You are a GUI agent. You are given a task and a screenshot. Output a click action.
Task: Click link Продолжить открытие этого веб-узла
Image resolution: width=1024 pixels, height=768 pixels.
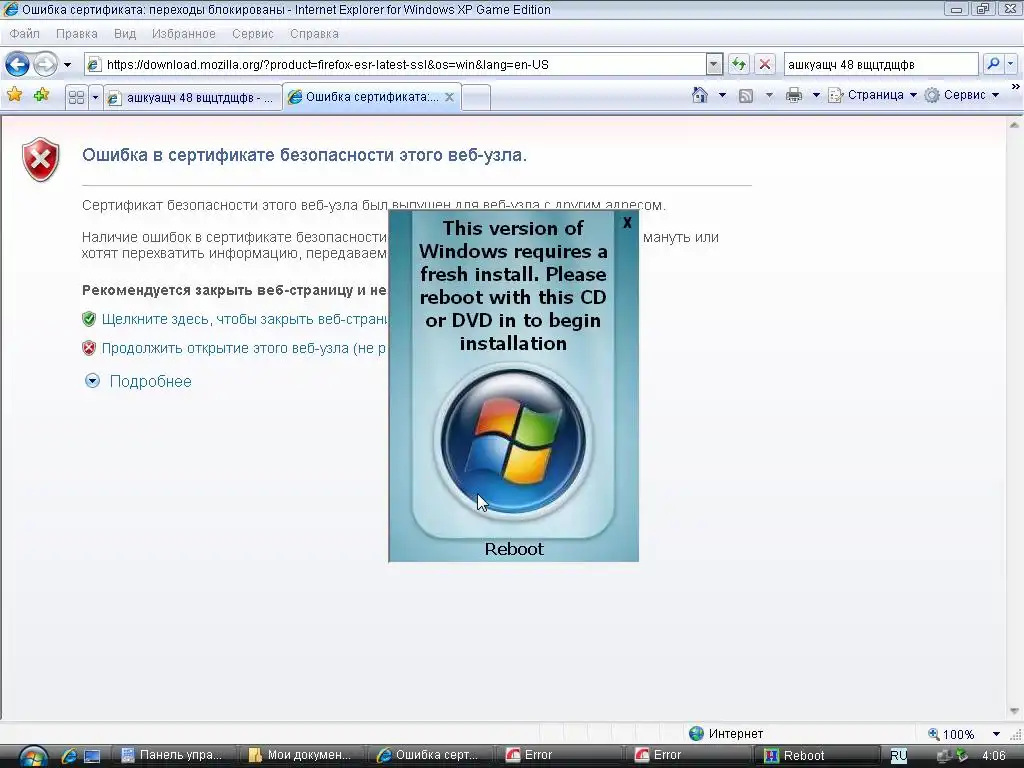tap(244, 348)
